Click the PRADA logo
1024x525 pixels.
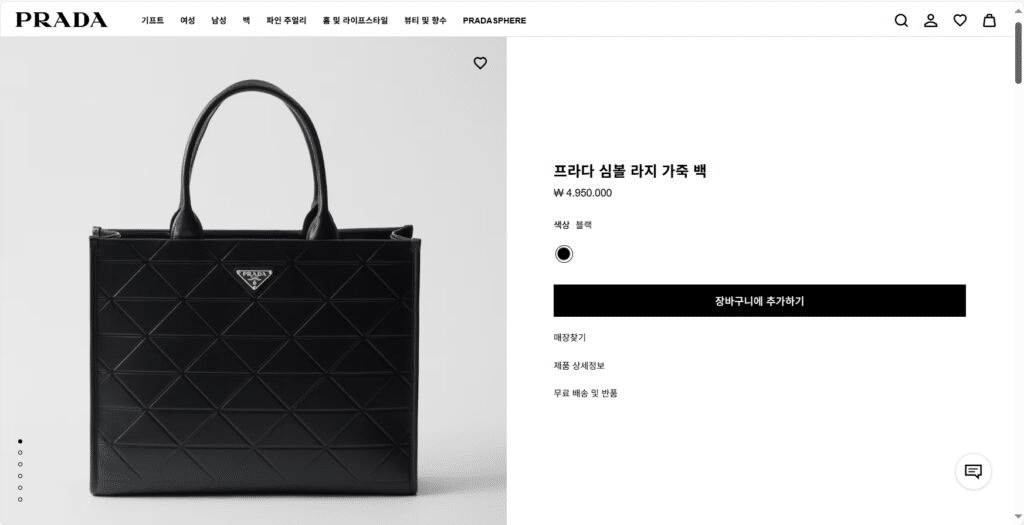point(61,20)
